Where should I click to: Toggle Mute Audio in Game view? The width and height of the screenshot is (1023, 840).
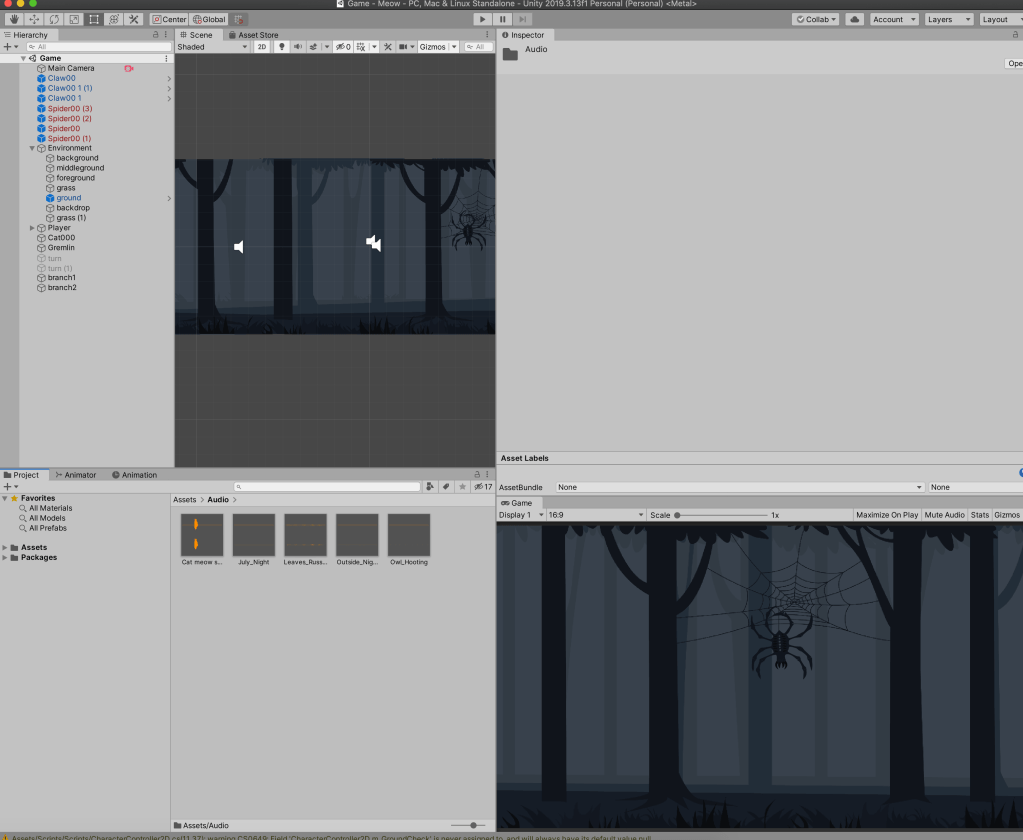[944, 515]
